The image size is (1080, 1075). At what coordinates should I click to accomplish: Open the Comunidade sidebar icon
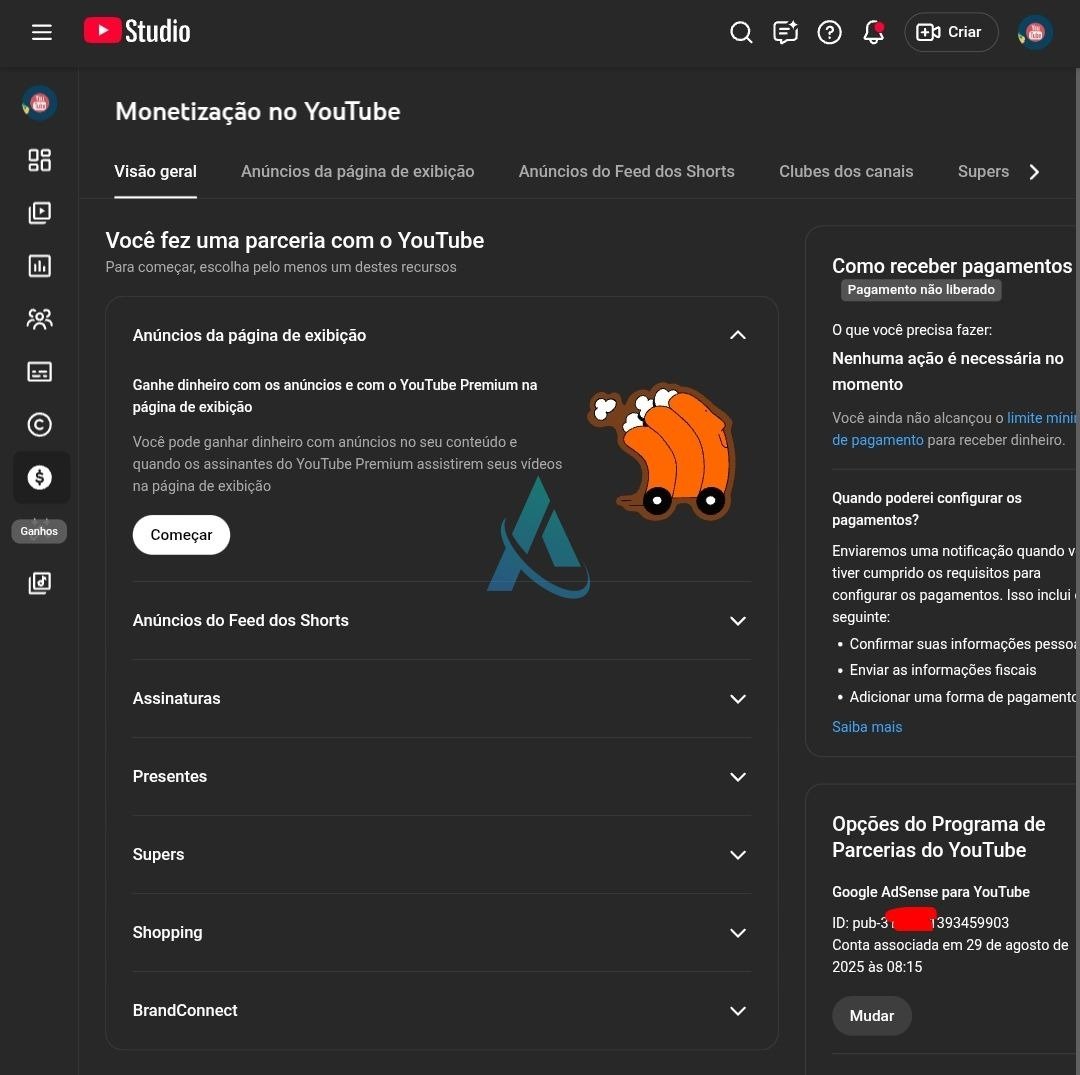[40, 319]
